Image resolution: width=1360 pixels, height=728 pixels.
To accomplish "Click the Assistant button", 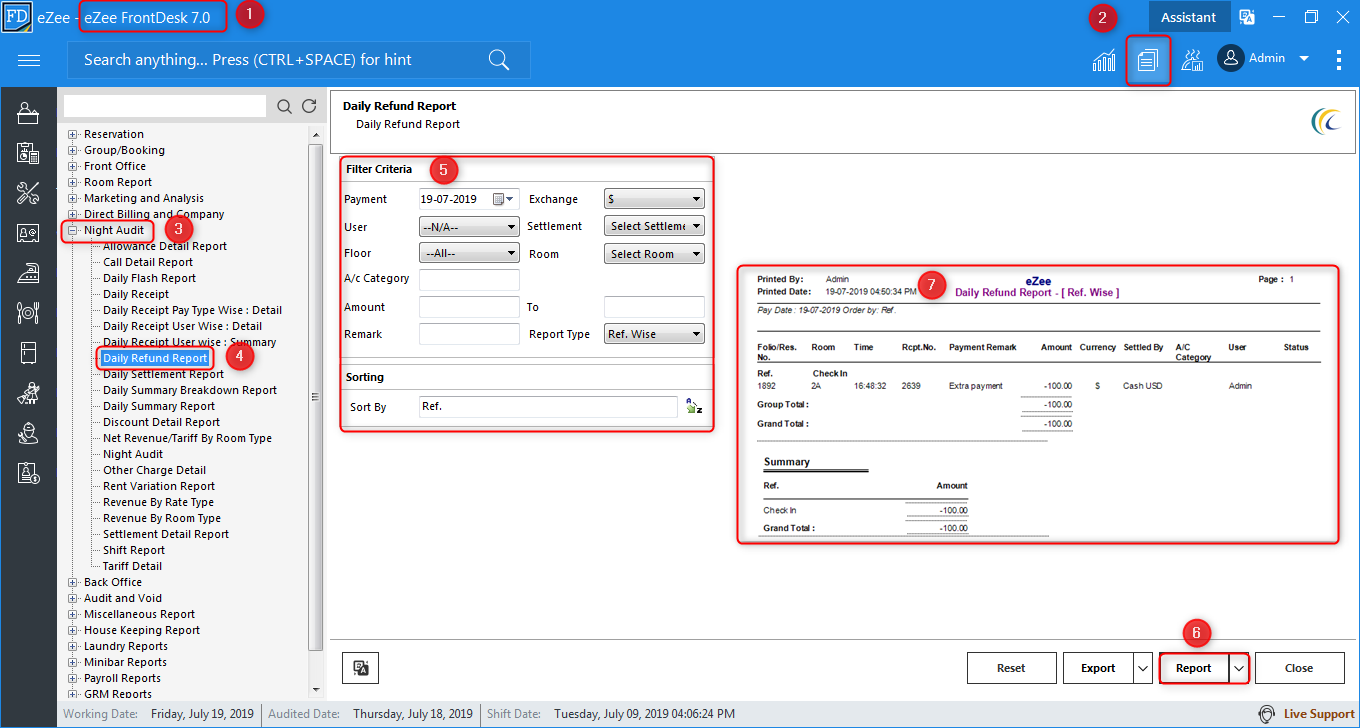I will click(x=1188, y=17).
